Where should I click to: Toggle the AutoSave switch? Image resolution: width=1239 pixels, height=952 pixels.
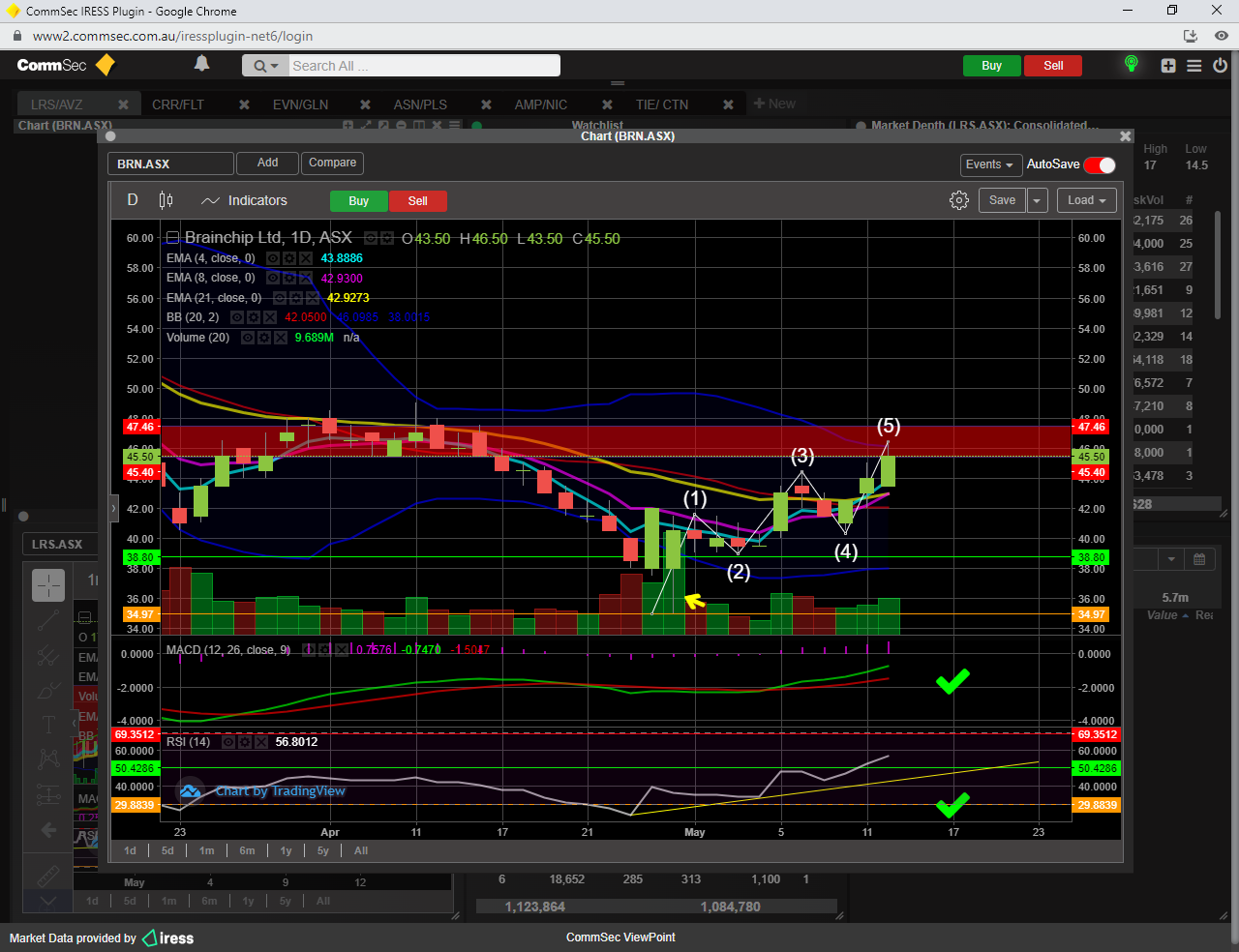pos(1100,164)
